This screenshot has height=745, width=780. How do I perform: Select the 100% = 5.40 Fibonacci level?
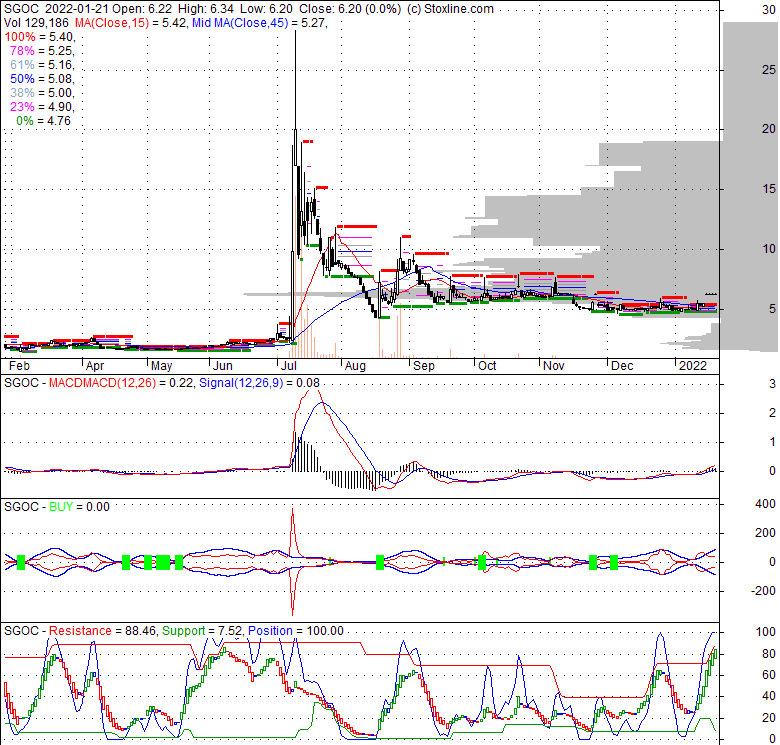click(x=39, y=37)
